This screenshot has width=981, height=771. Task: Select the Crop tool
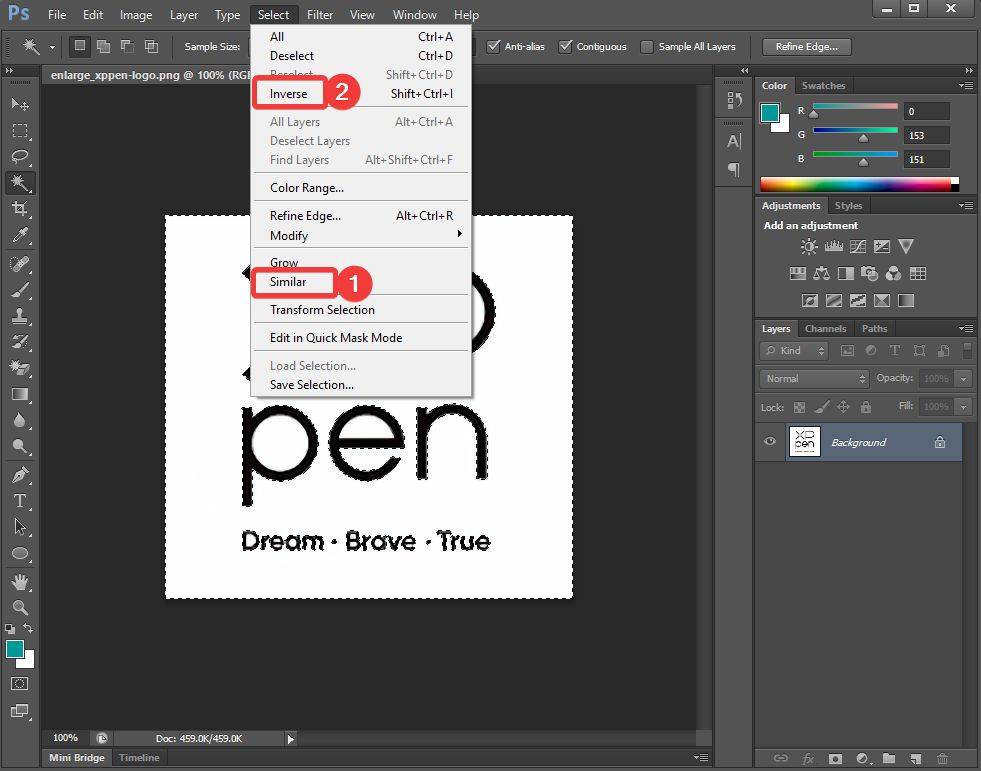click(x=20, y=209)
